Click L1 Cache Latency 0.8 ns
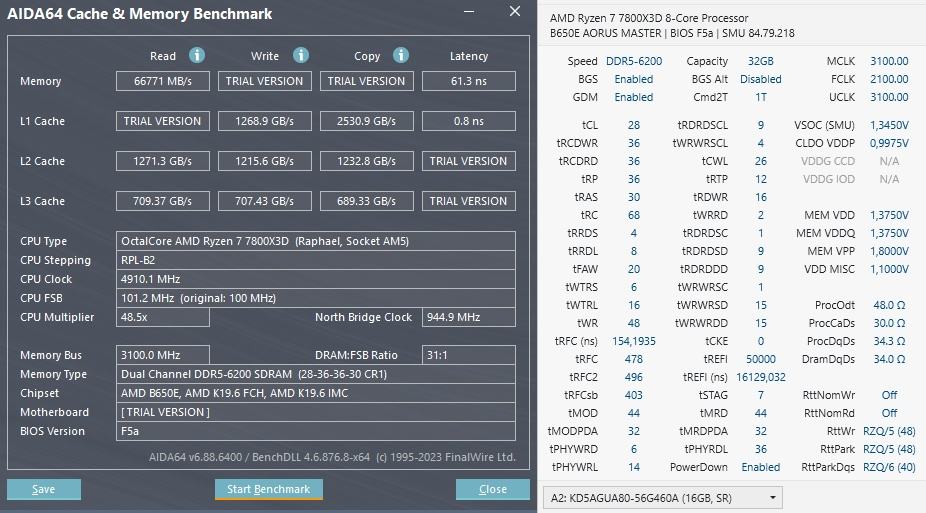 click(x=469, y=121)
